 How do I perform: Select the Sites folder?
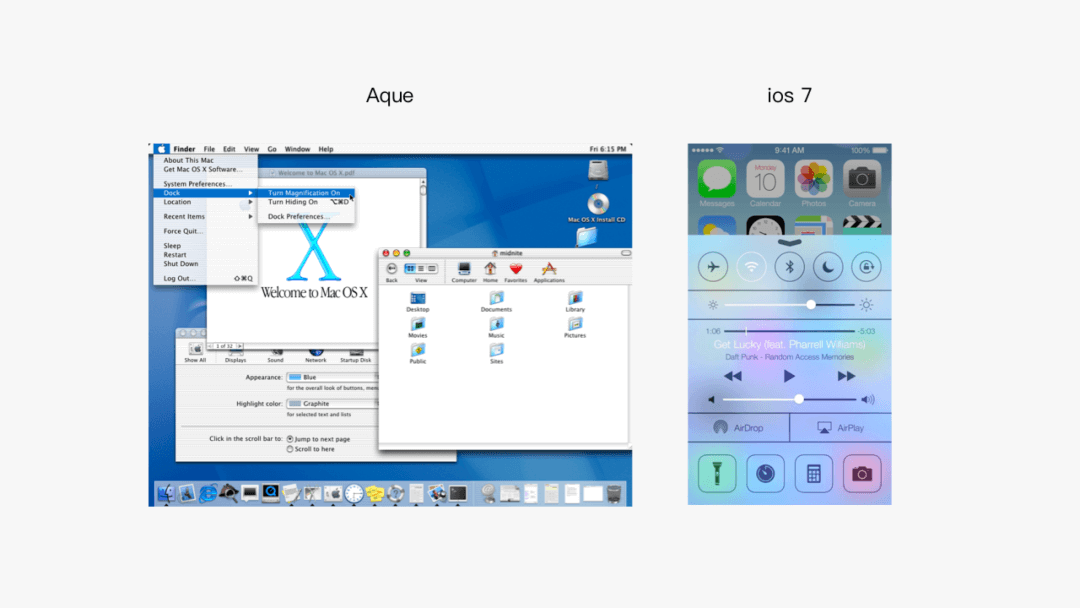[496, 354]
